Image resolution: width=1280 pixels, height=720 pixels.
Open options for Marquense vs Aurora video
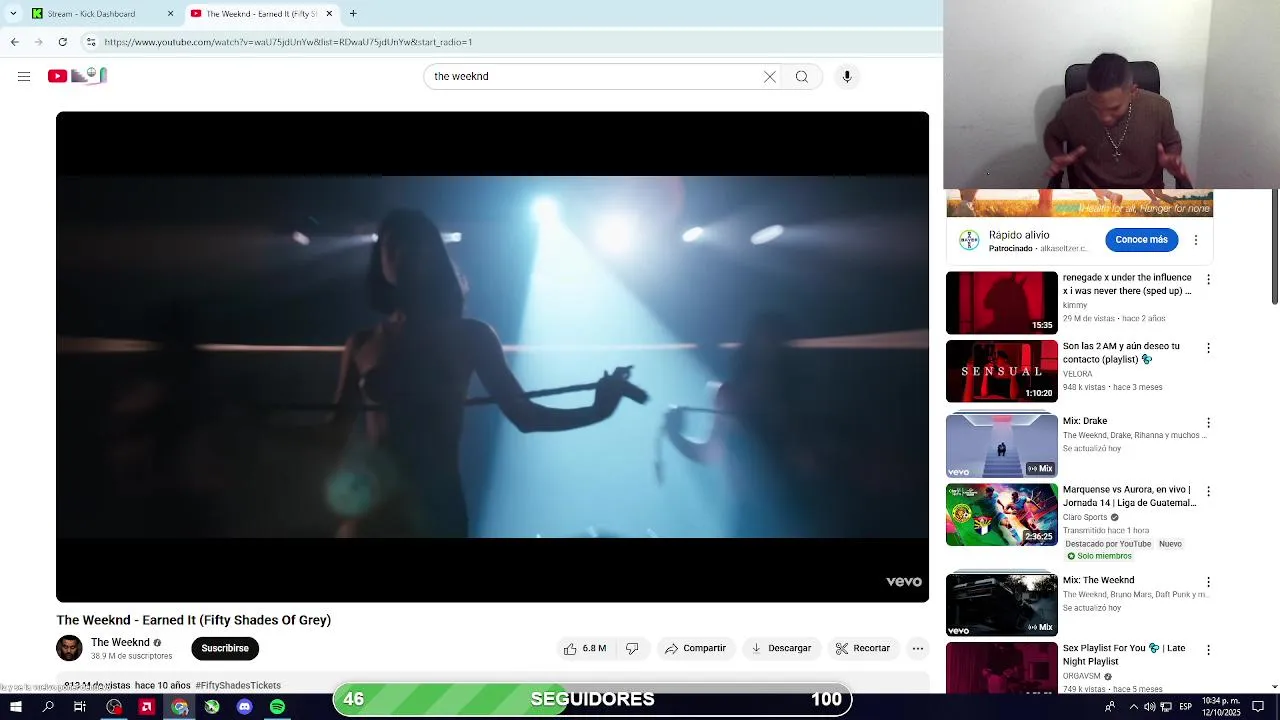click(x=1208, y=491)
